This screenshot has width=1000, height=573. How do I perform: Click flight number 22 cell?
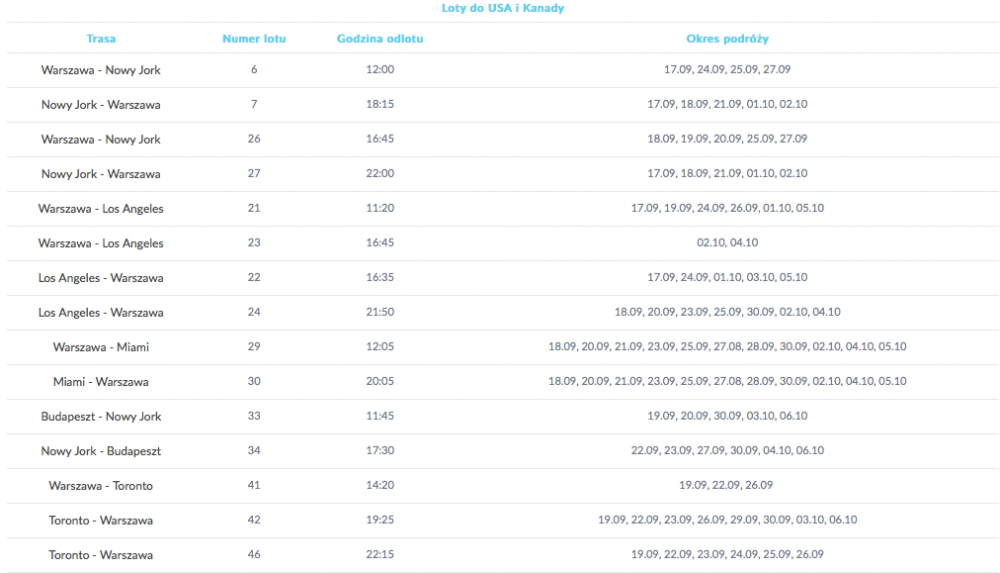pos(254,277)
